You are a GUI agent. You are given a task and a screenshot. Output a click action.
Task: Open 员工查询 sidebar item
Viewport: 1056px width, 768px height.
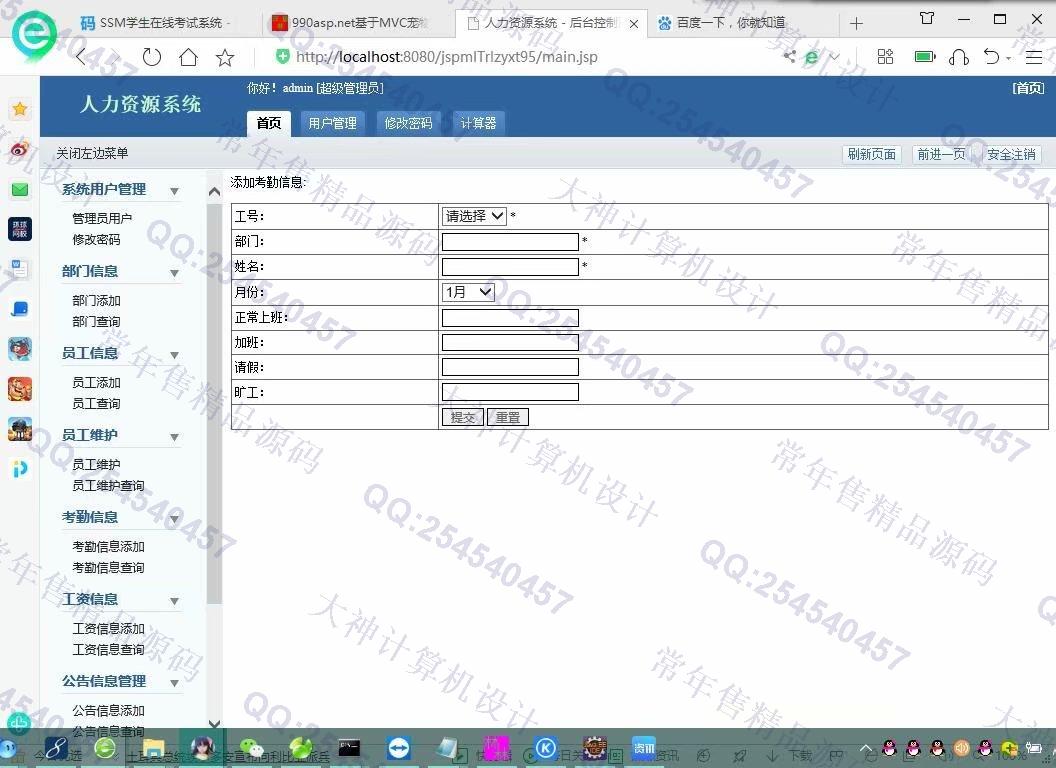pos(96,404)
